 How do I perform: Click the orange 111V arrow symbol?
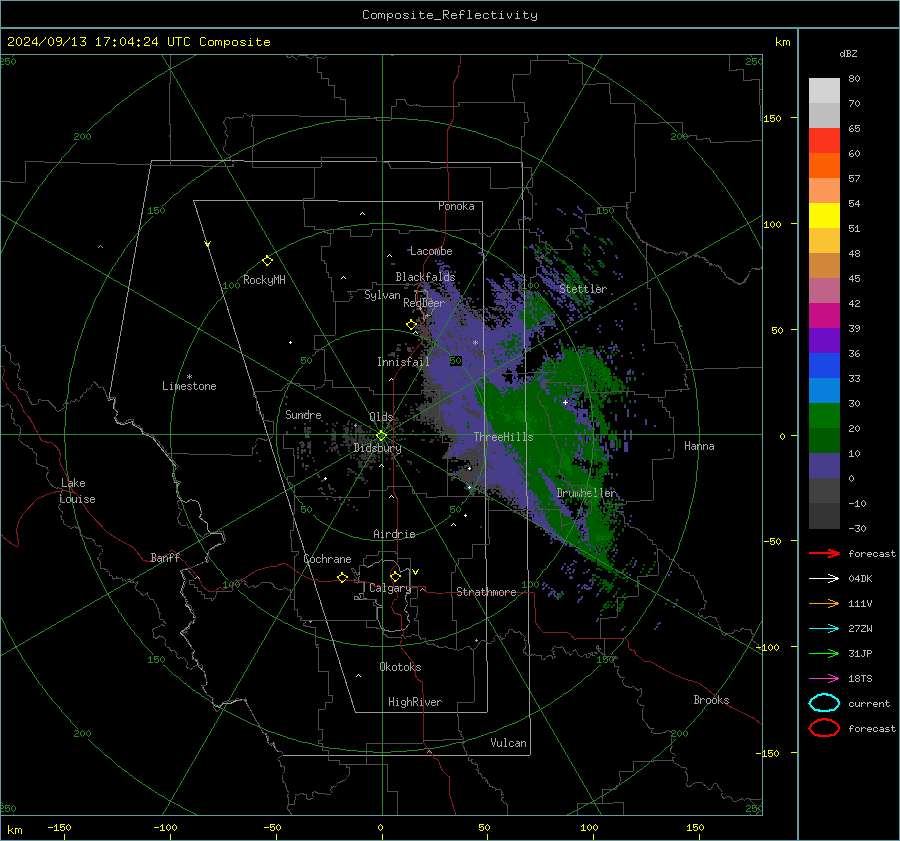click(824, 603)
